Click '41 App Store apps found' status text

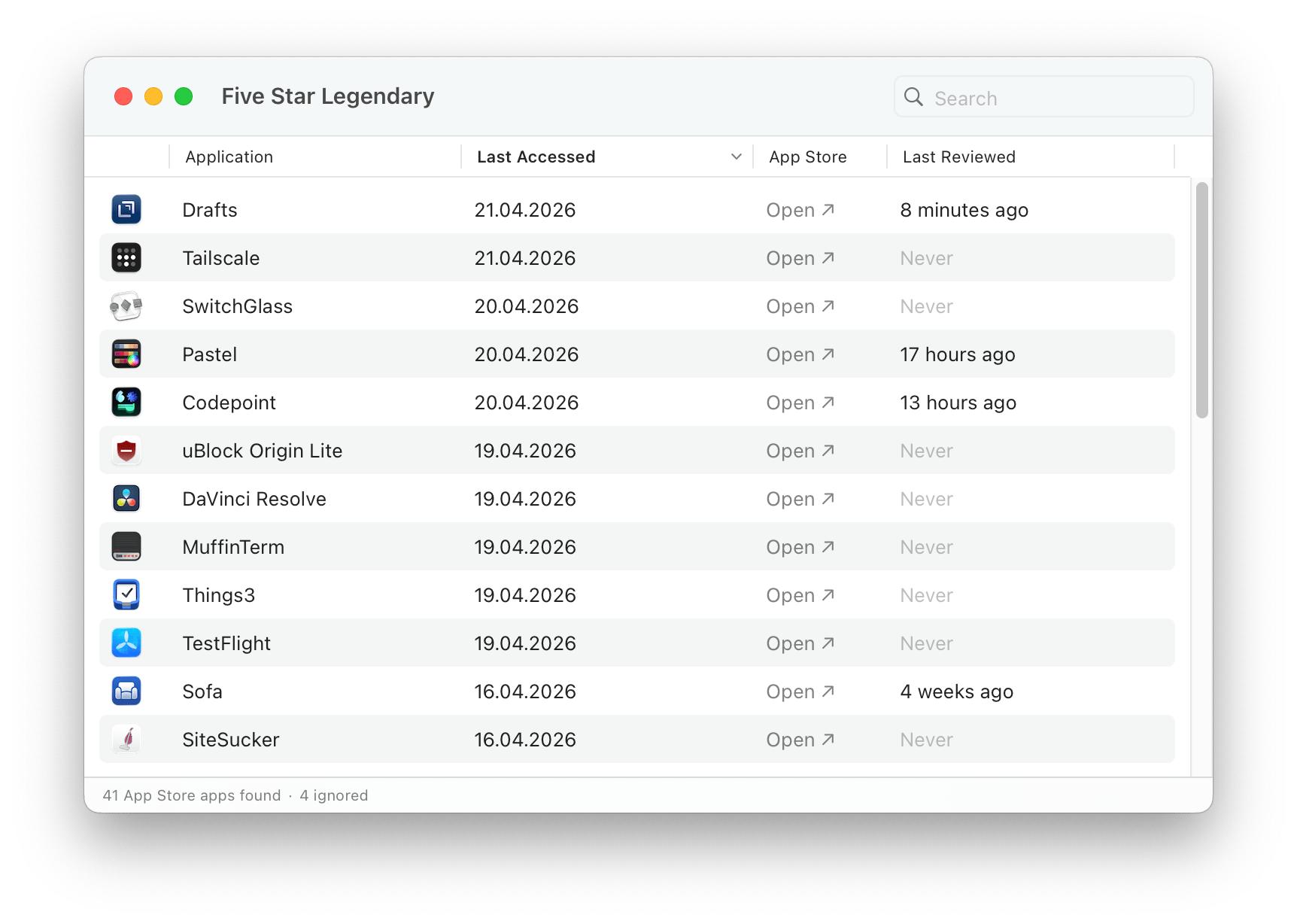[x=191, y=795]
